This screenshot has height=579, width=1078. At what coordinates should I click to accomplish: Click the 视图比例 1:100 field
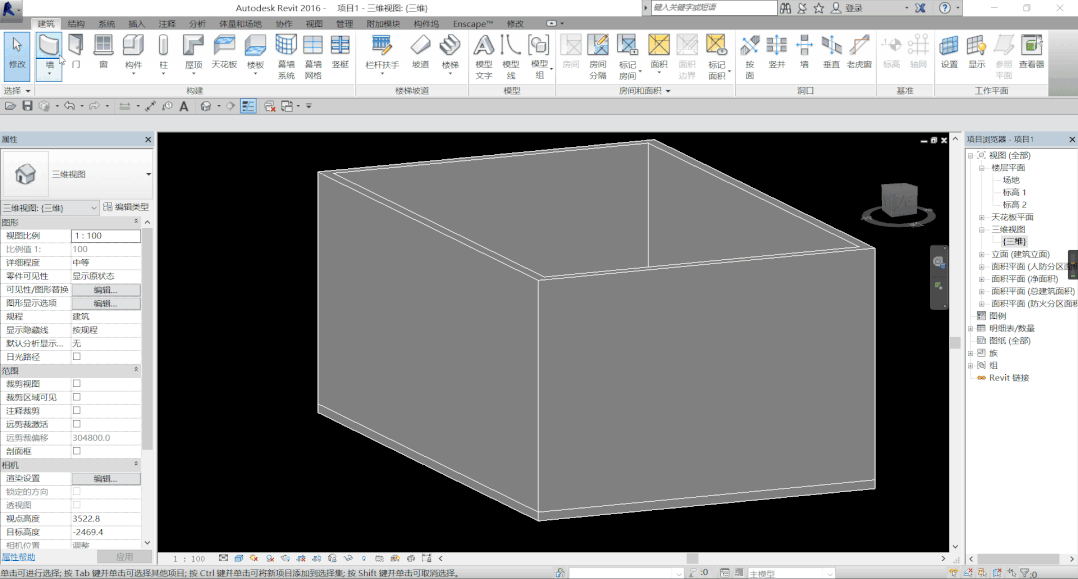106,235
